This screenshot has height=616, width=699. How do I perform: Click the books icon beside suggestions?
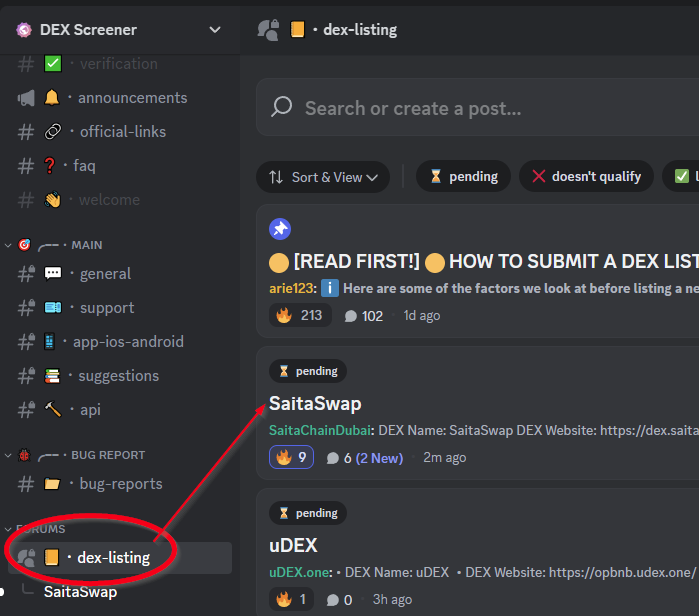tap(52, 376)
